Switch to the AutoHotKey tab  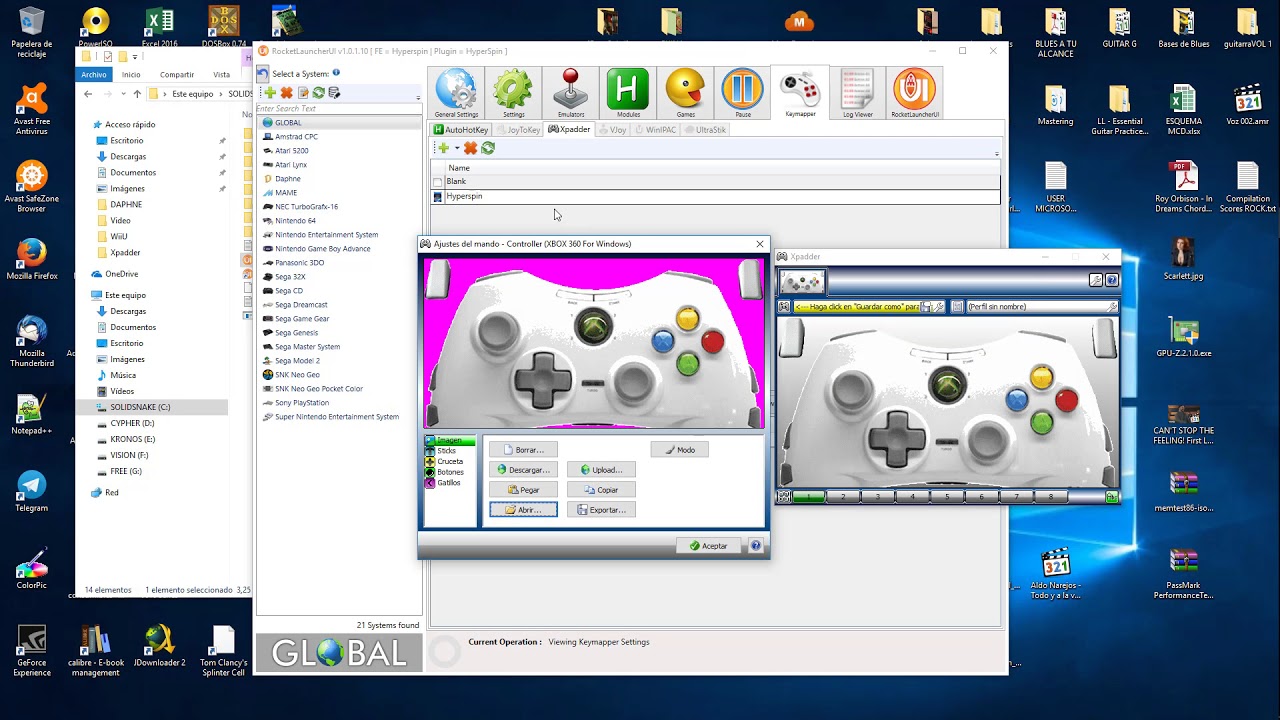[461, 130]
